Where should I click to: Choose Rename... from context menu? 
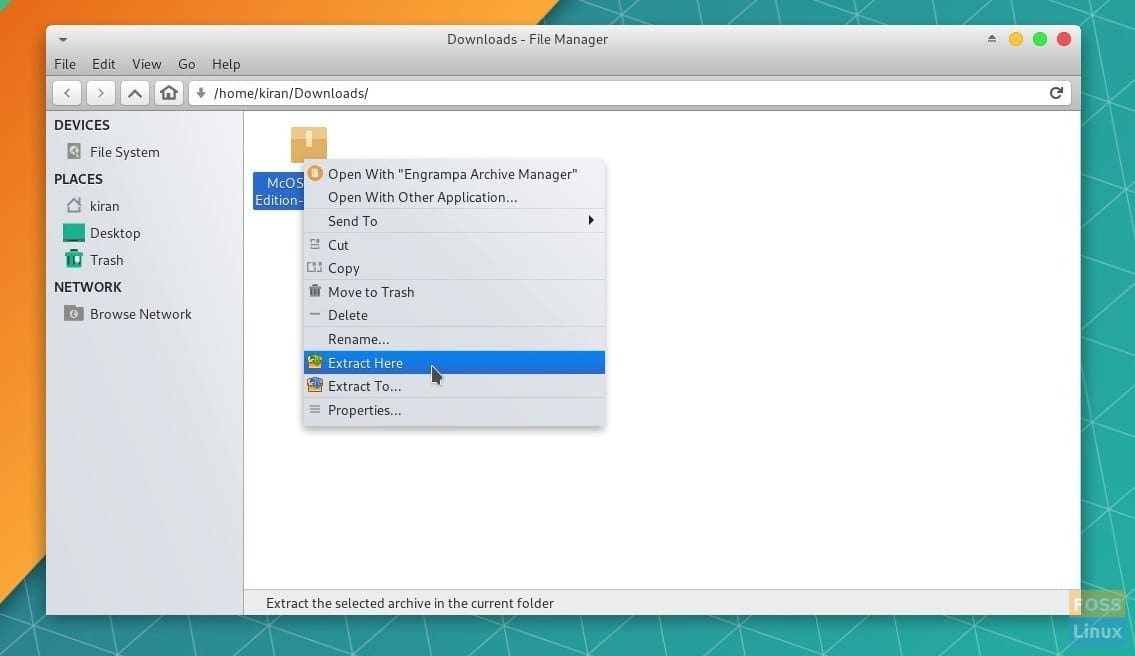[454, 339]
